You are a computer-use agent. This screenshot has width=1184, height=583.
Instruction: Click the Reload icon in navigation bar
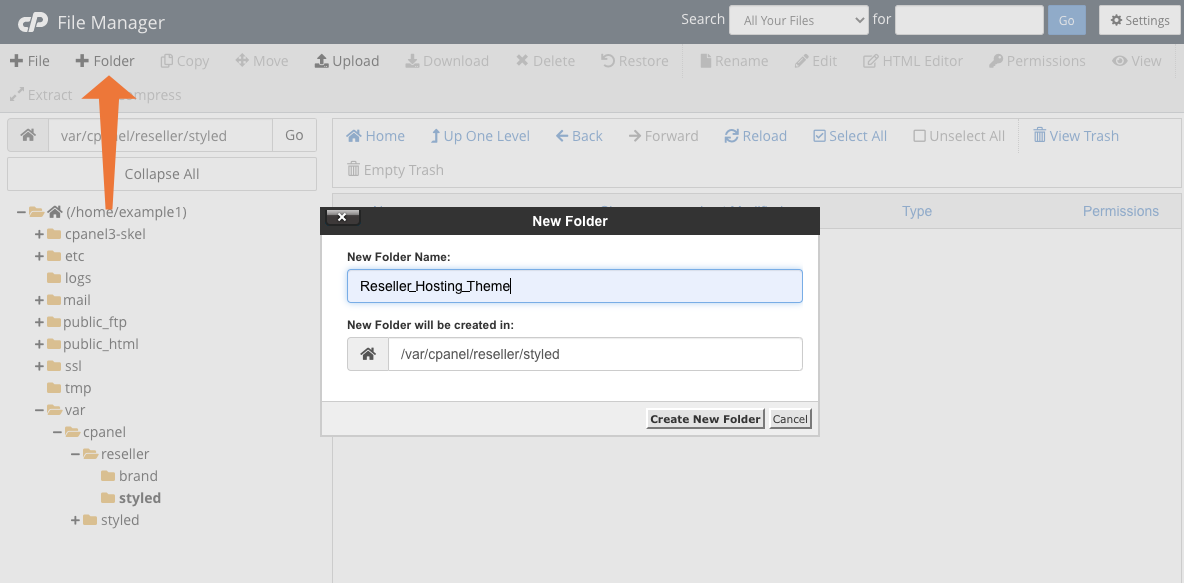click(732, 136)
